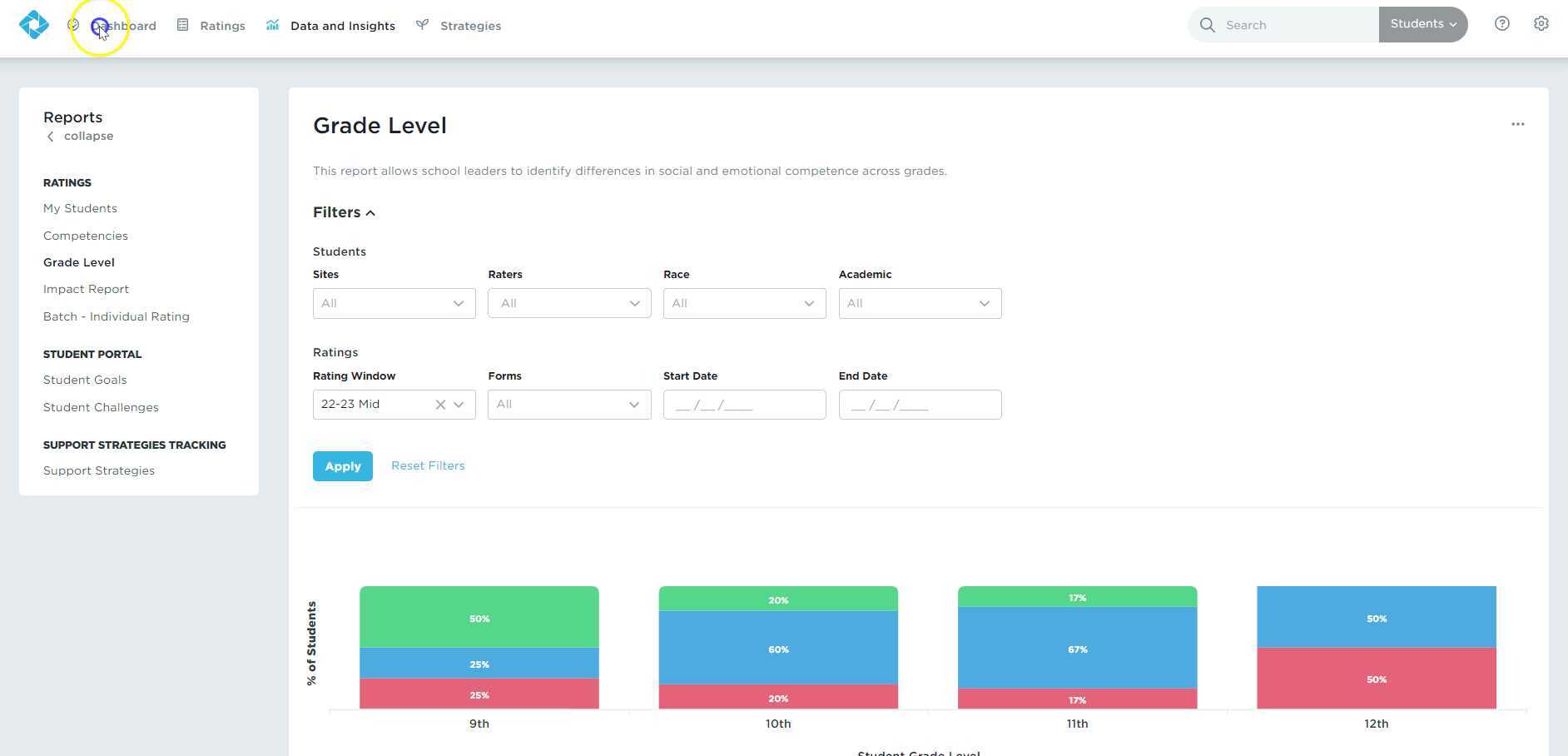
Task: Open the Sites filter dropdown
Action: click(x=394, y=303)
